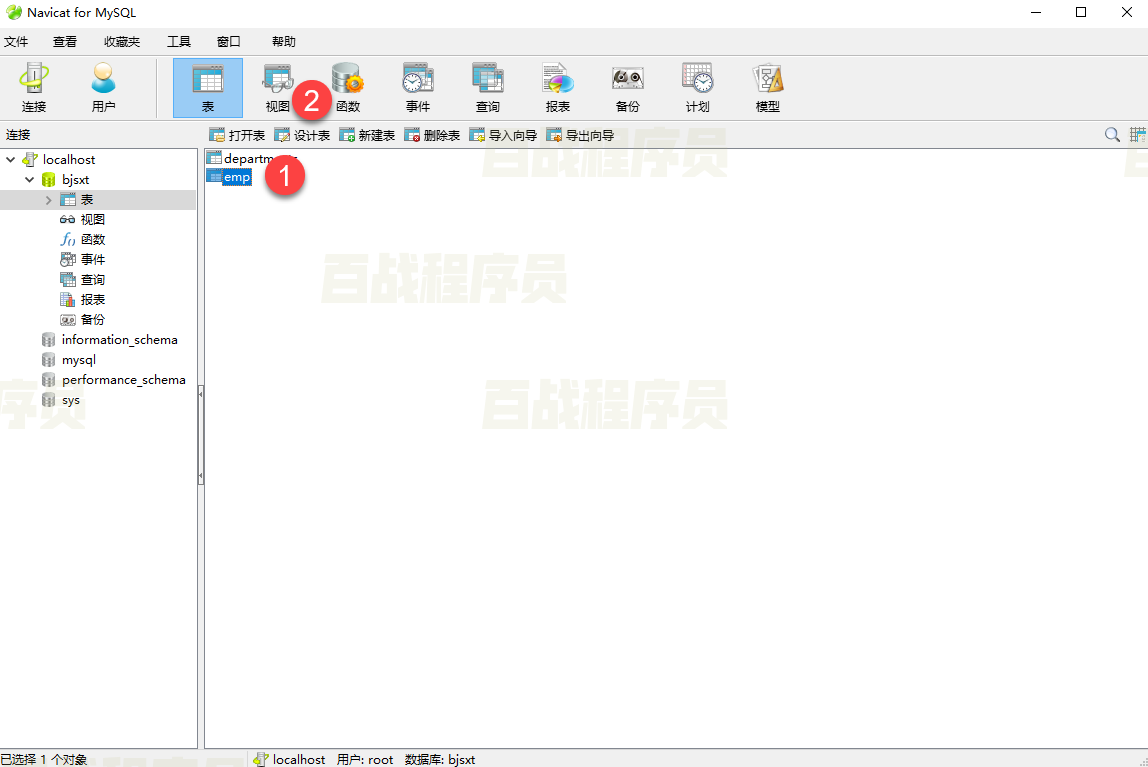Select the mysql database
1148x767 pixels.
[78, 360]
